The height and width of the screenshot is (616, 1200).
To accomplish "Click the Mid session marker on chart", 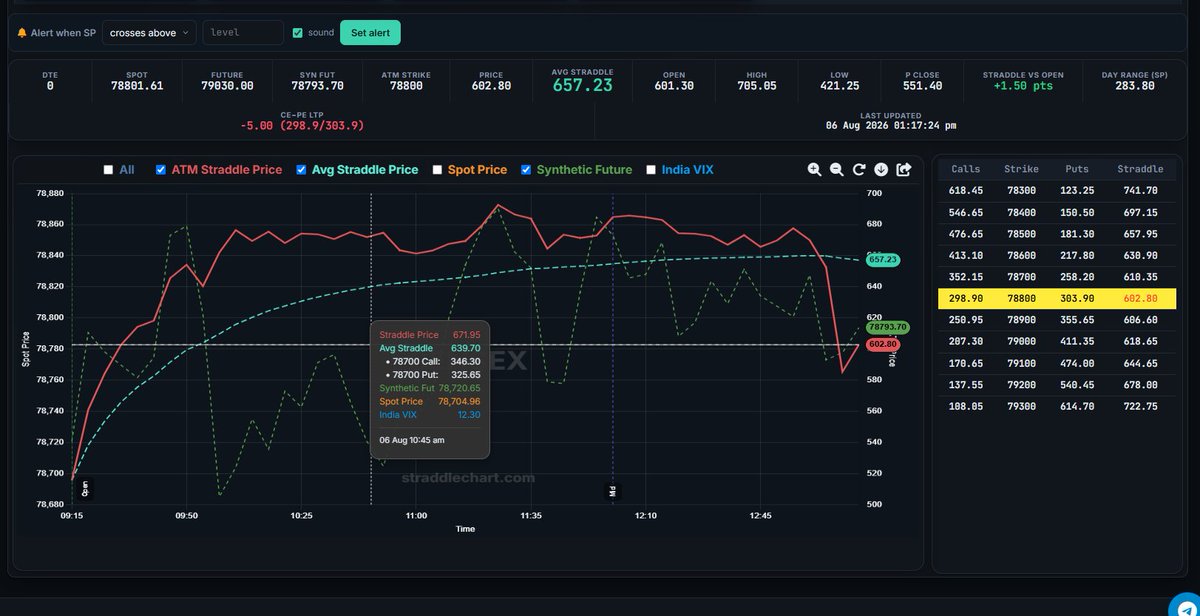I will pyautogui.click(x=613, y=490).
